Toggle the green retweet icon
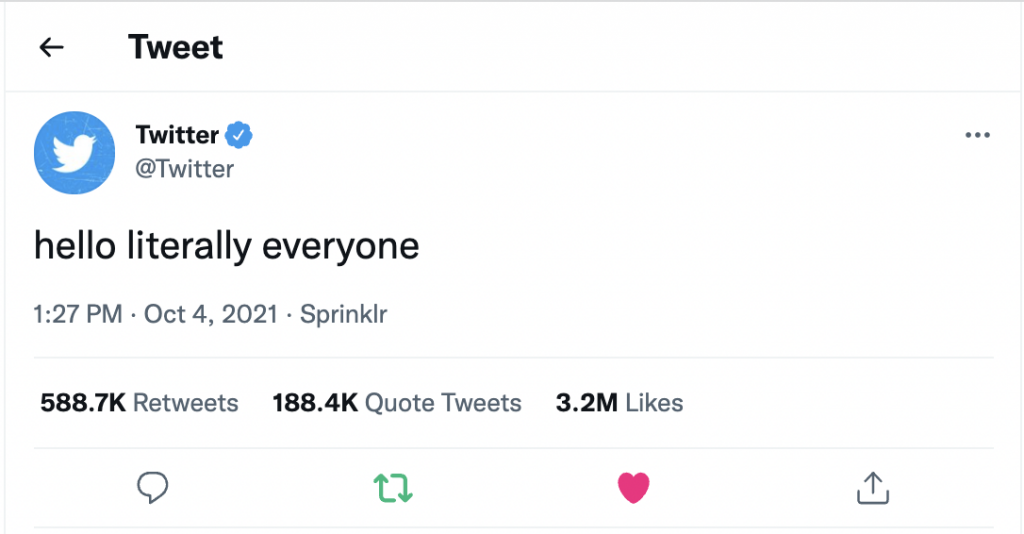Screen dimensions: 1024x534 [393, 487]
